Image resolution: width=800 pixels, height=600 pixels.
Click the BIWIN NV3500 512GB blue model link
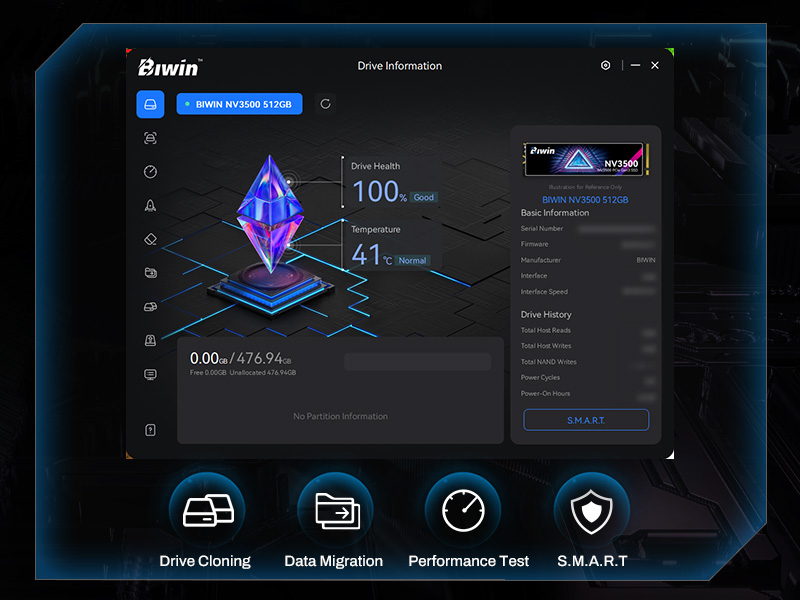pyautogui.click(x=585, y=199)
